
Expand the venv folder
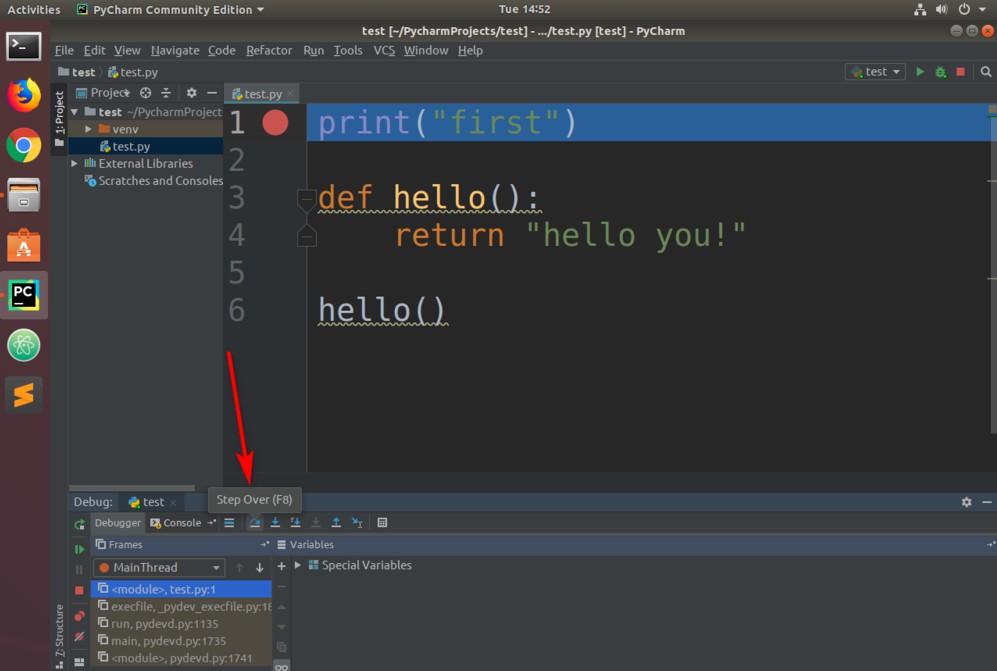(x=88, y=129)
